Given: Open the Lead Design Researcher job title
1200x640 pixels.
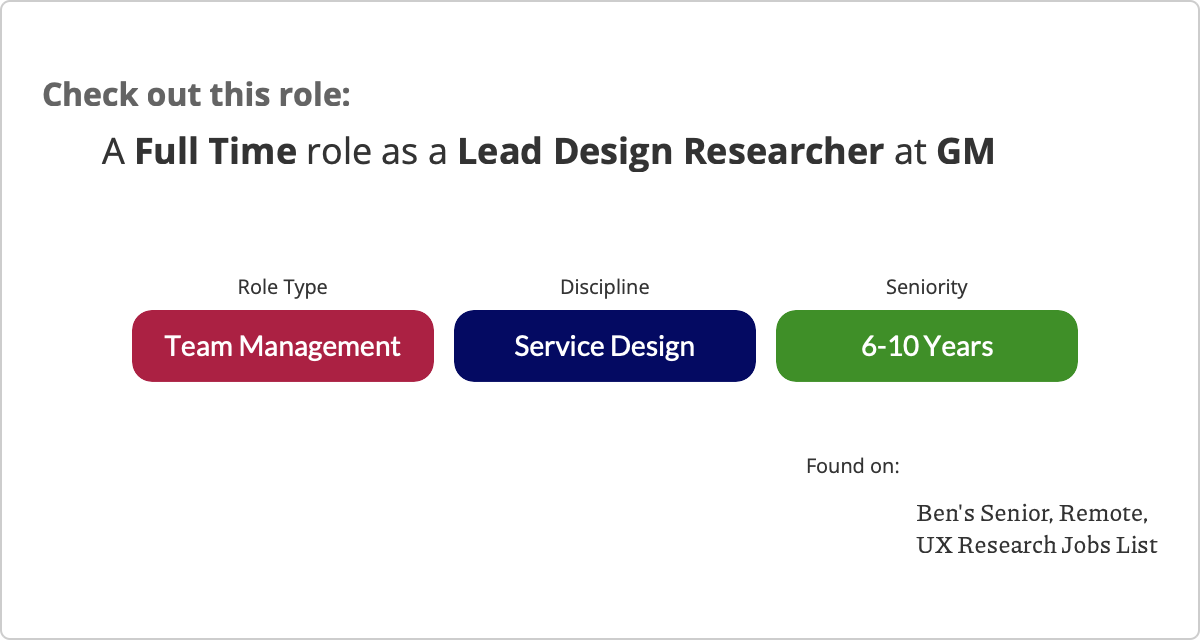Looking at the screenshot, I should (670, 152).
